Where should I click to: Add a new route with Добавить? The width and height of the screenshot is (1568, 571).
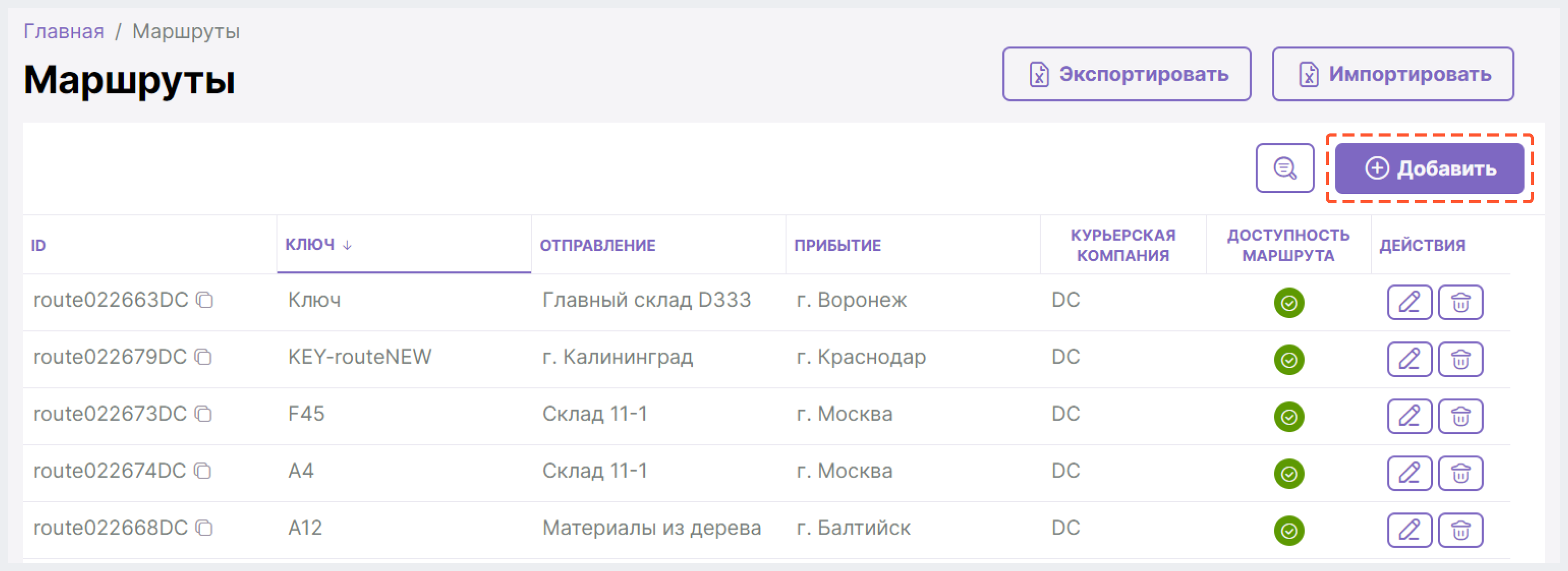1429,169
